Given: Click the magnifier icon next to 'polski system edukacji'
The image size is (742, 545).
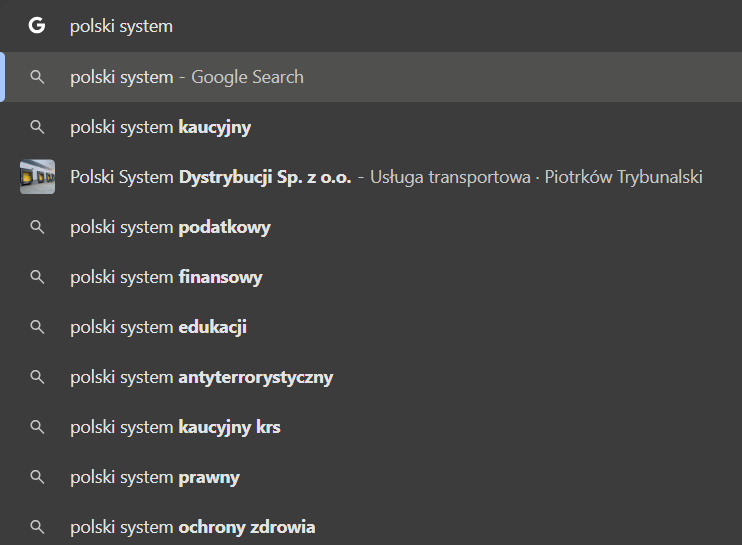Looking at the screenshot, I should tap(37, 327).
